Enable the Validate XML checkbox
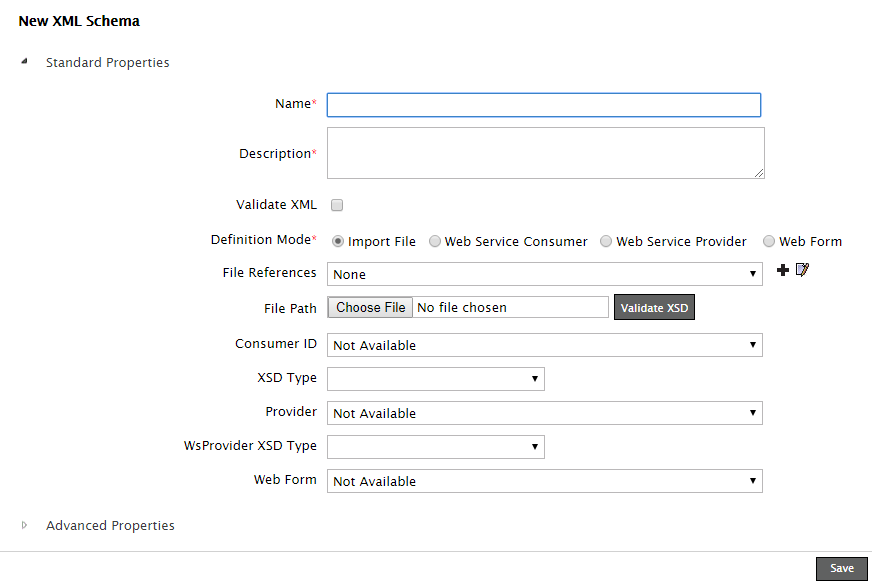 (x=337, y=205)
